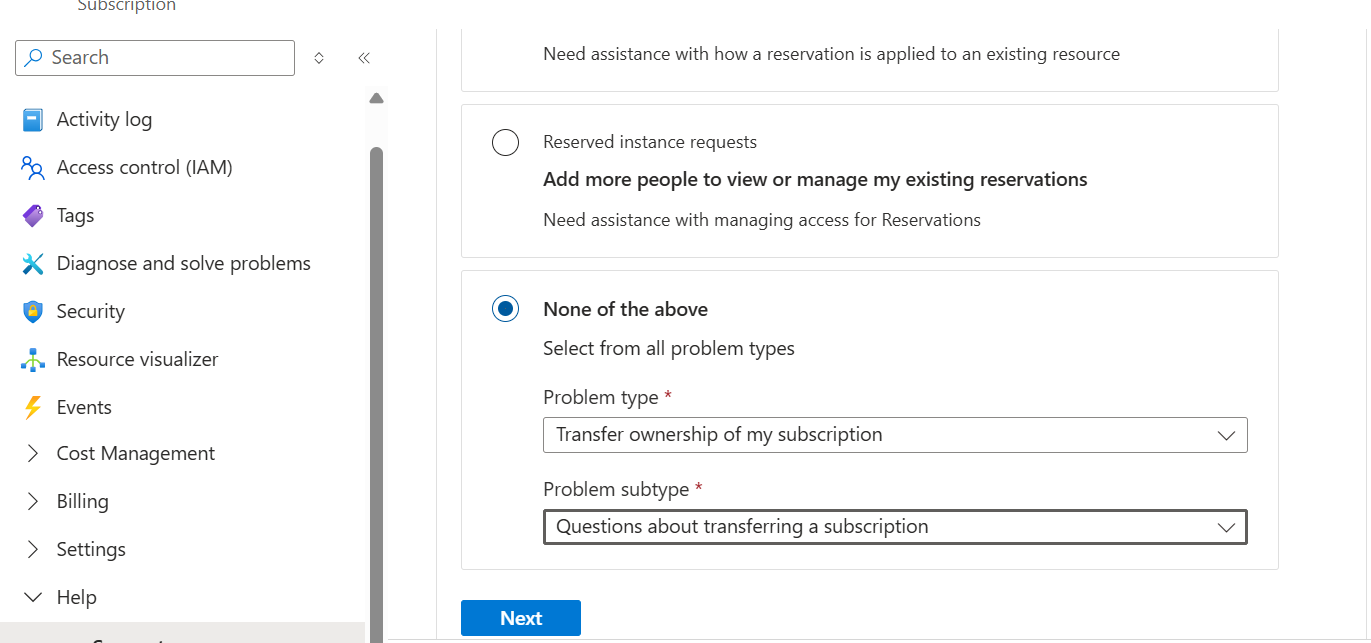The image size is (1371, 643).
Task: Open the Events section
Action: [84, 406]
